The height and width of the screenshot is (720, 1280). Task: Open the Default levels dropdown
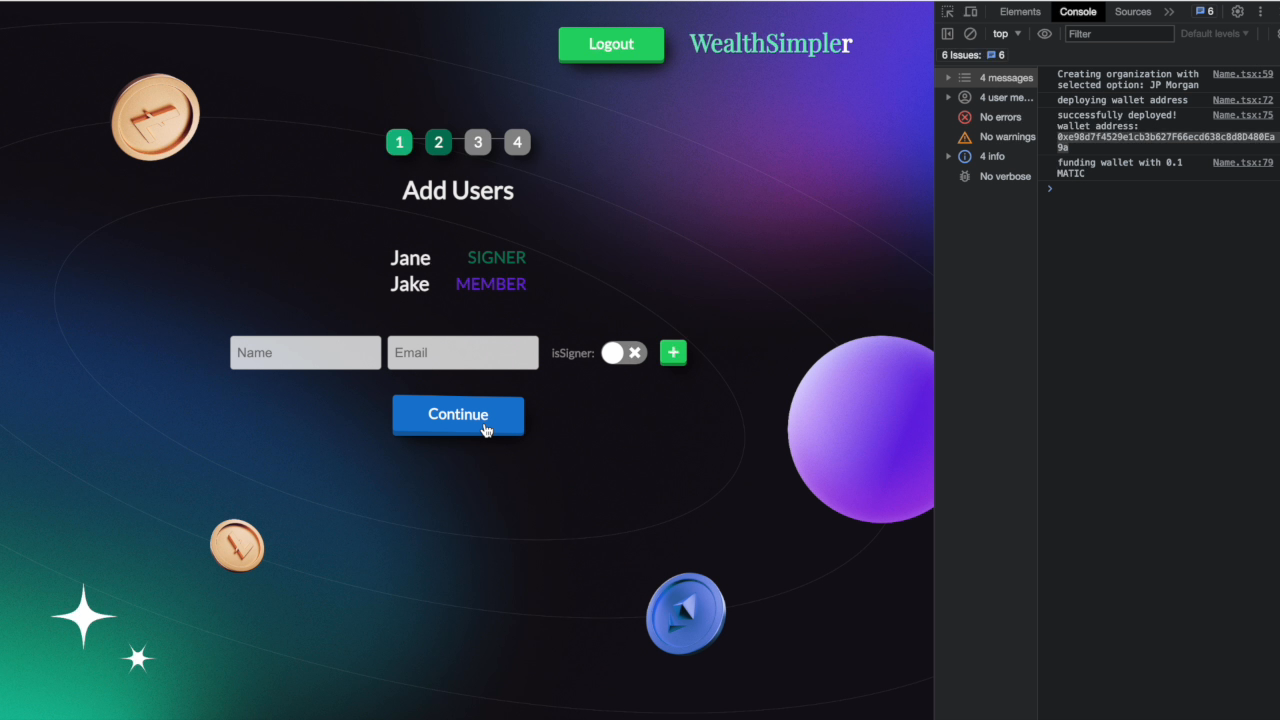coord(1215,34)
